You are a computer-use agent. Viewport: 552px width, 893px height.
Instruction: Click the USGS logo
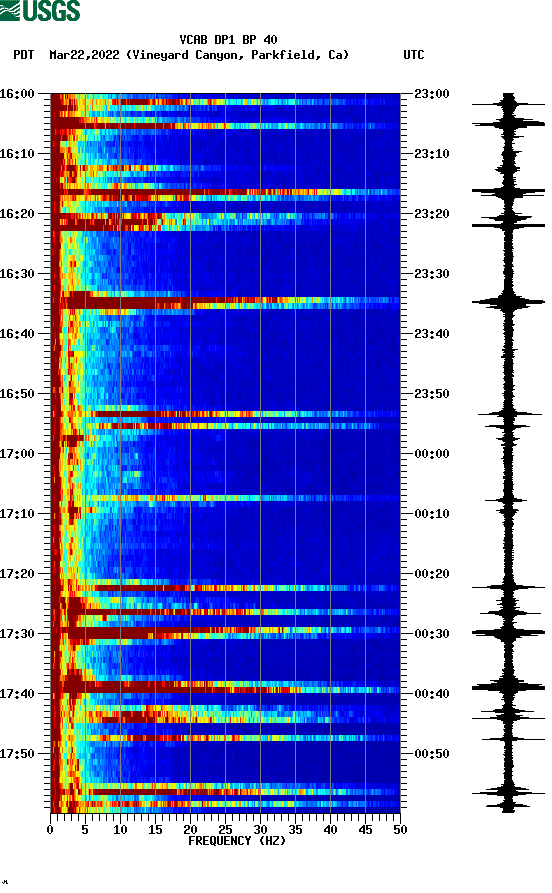click(x=40, y=10)
